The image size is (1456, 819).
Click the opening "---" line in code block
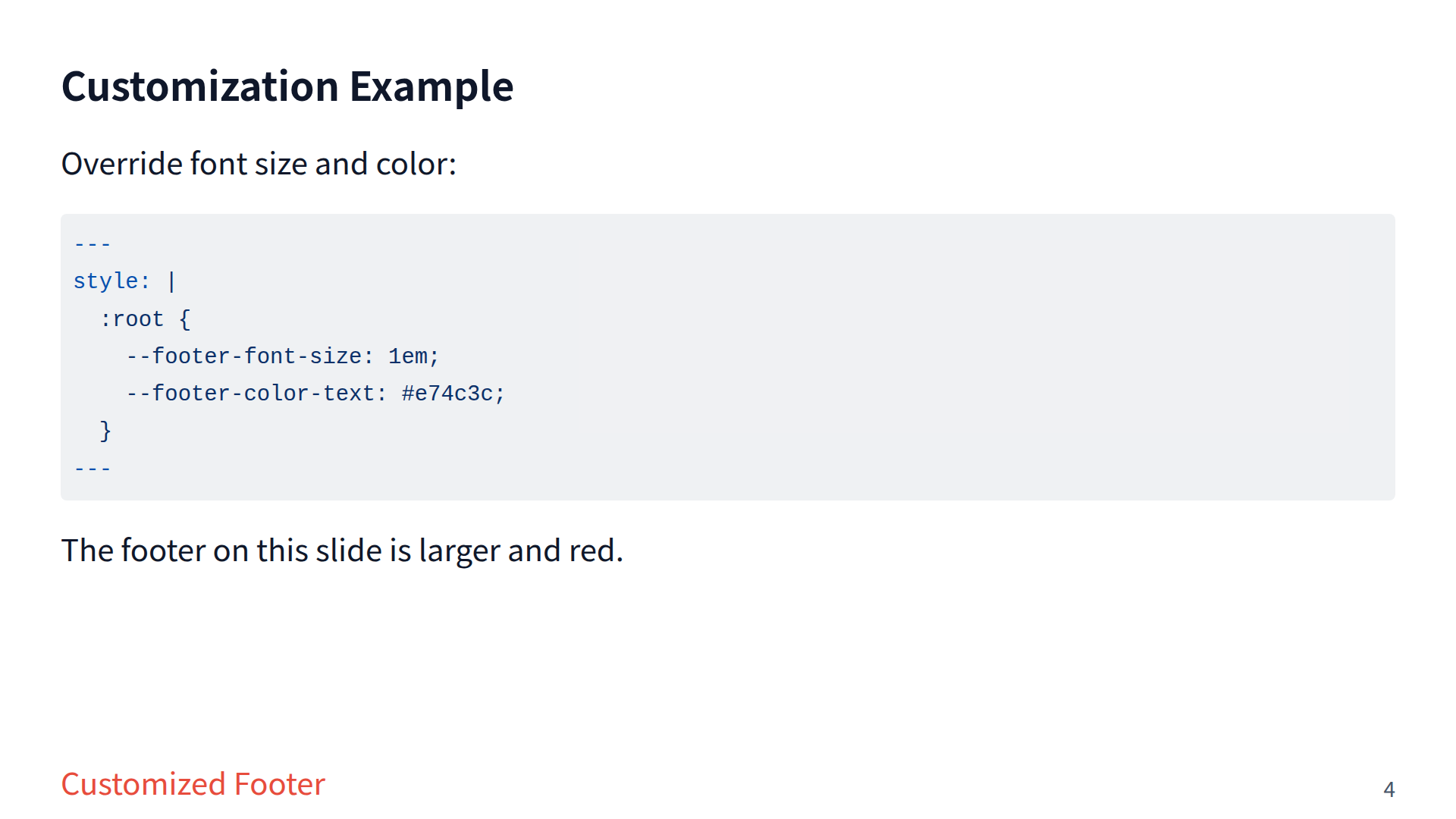pyautogui.click(x=93, y=244)
